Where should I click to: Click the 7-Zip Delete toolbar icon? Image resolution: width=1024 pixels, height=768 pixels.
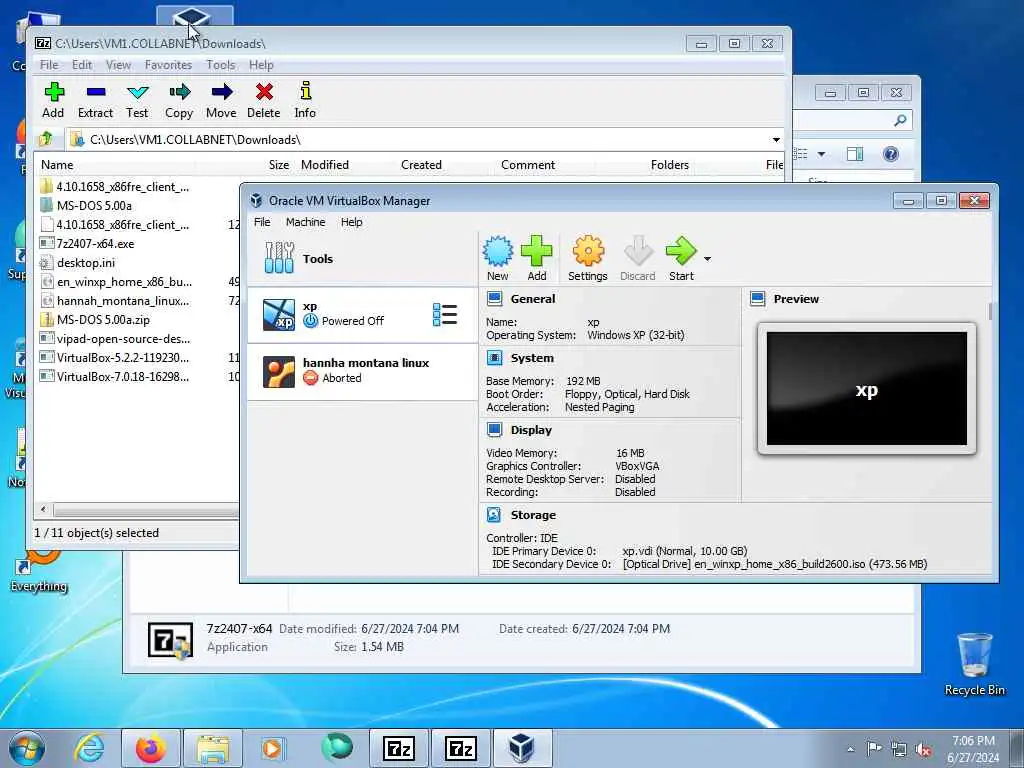264,99
